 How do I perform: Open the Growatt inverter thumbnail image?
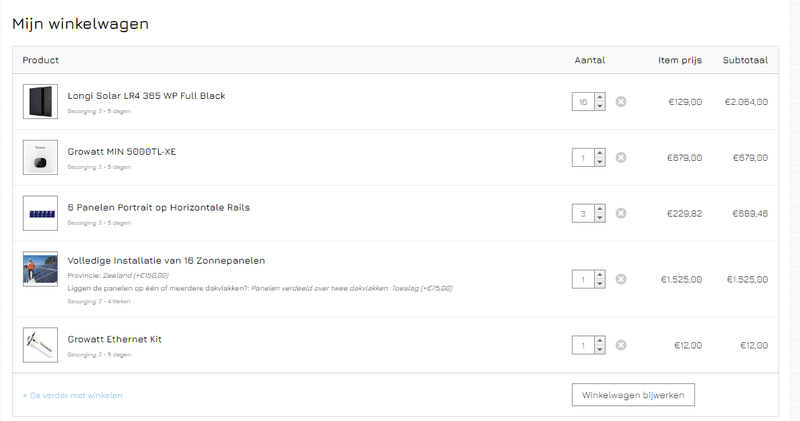point(40,157)
